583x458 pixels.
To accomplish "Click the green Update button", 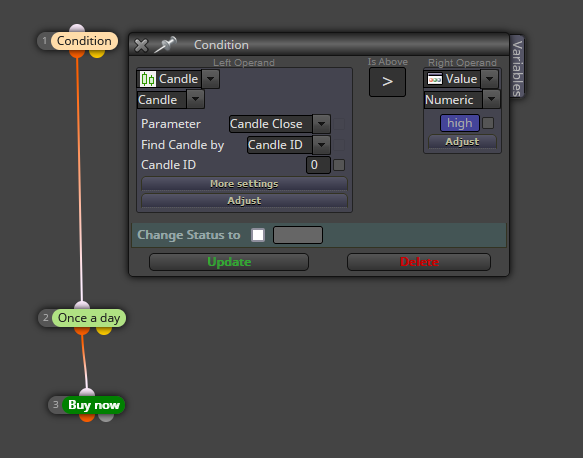I will pos(229,262).
